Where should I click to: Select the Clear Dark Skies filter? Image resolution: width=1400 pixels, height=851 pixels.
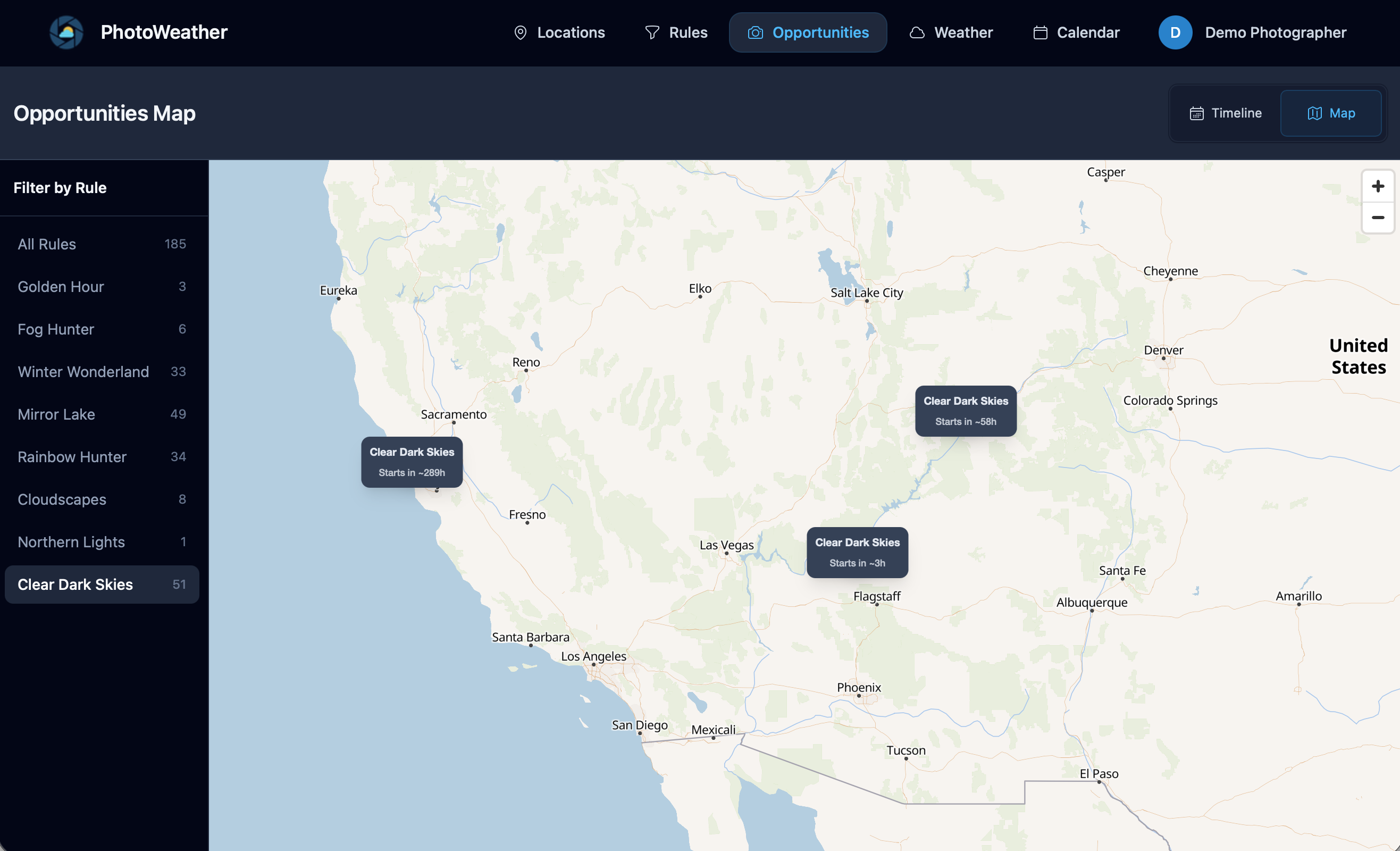[102, 585]
